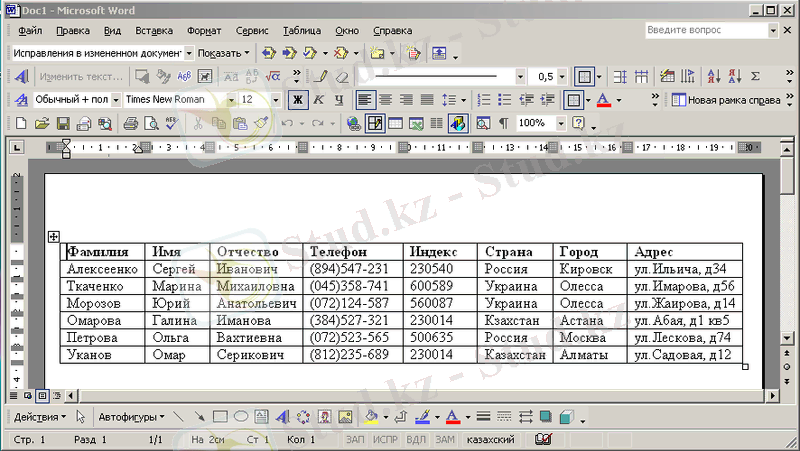This screenshot has width=800, height=451.
Task: Open the Формат menu
Action: [x=204, y=31]
